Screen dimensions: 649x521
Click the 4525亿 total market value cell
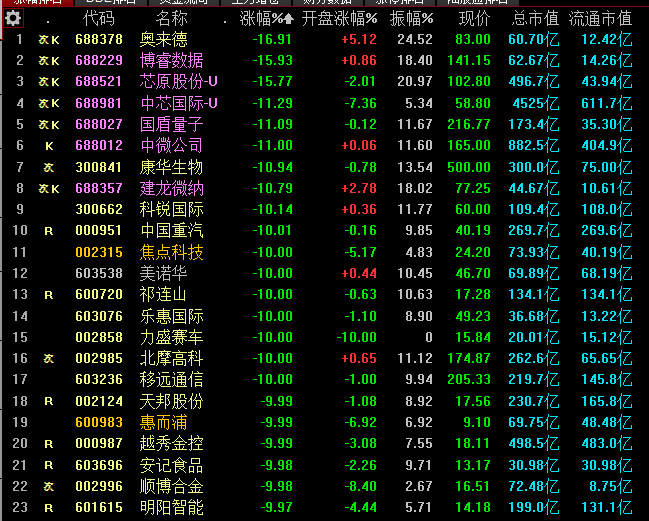(536, 103)
